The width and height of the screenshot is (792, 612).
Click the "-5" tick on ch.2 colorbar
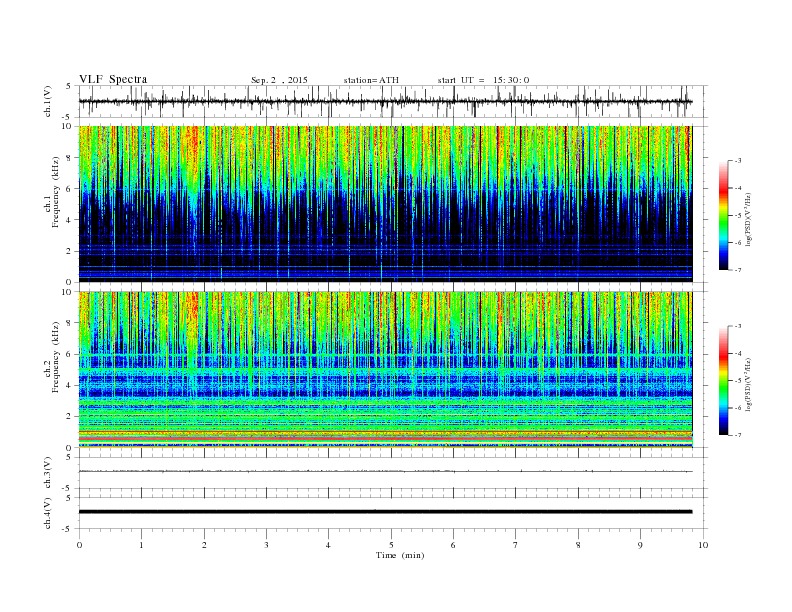pyautogui.click(x=737, y=381)
